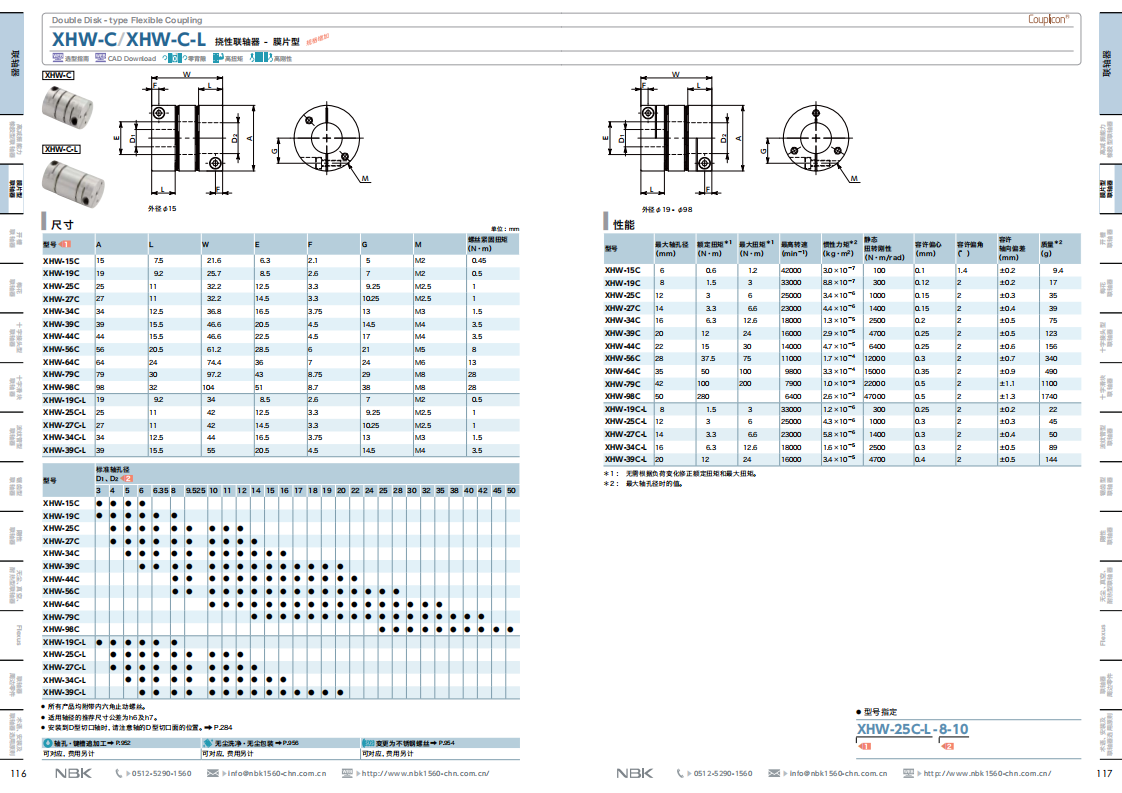Click red badge 1 under XHW-25C-L-8-10

(864, 746)
